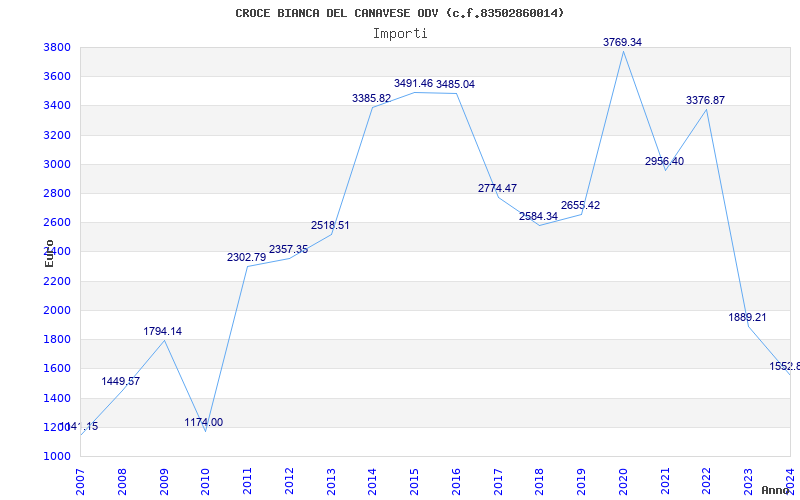This screenshot has width=800, height=500.
Task: Select the 2655.42 data label
Action: (x=581, y=206)
